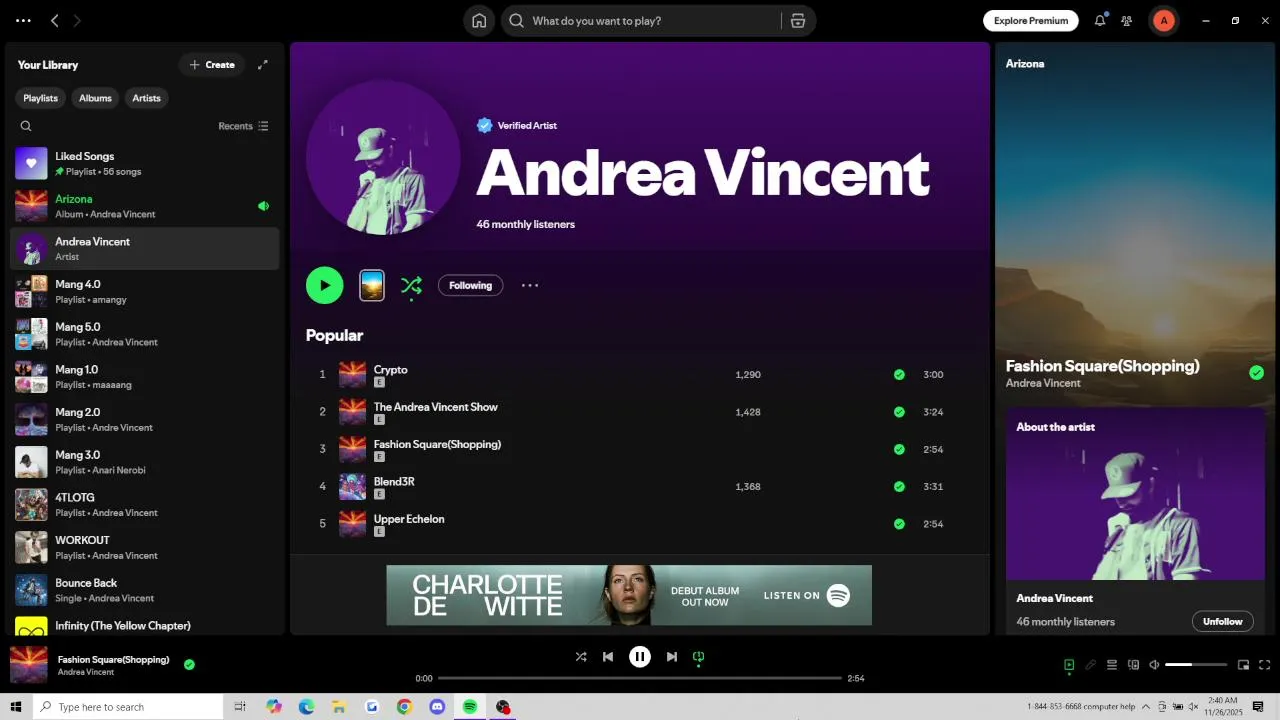
Task: Toggle repeat in the player bar
Action: (699, 657)
